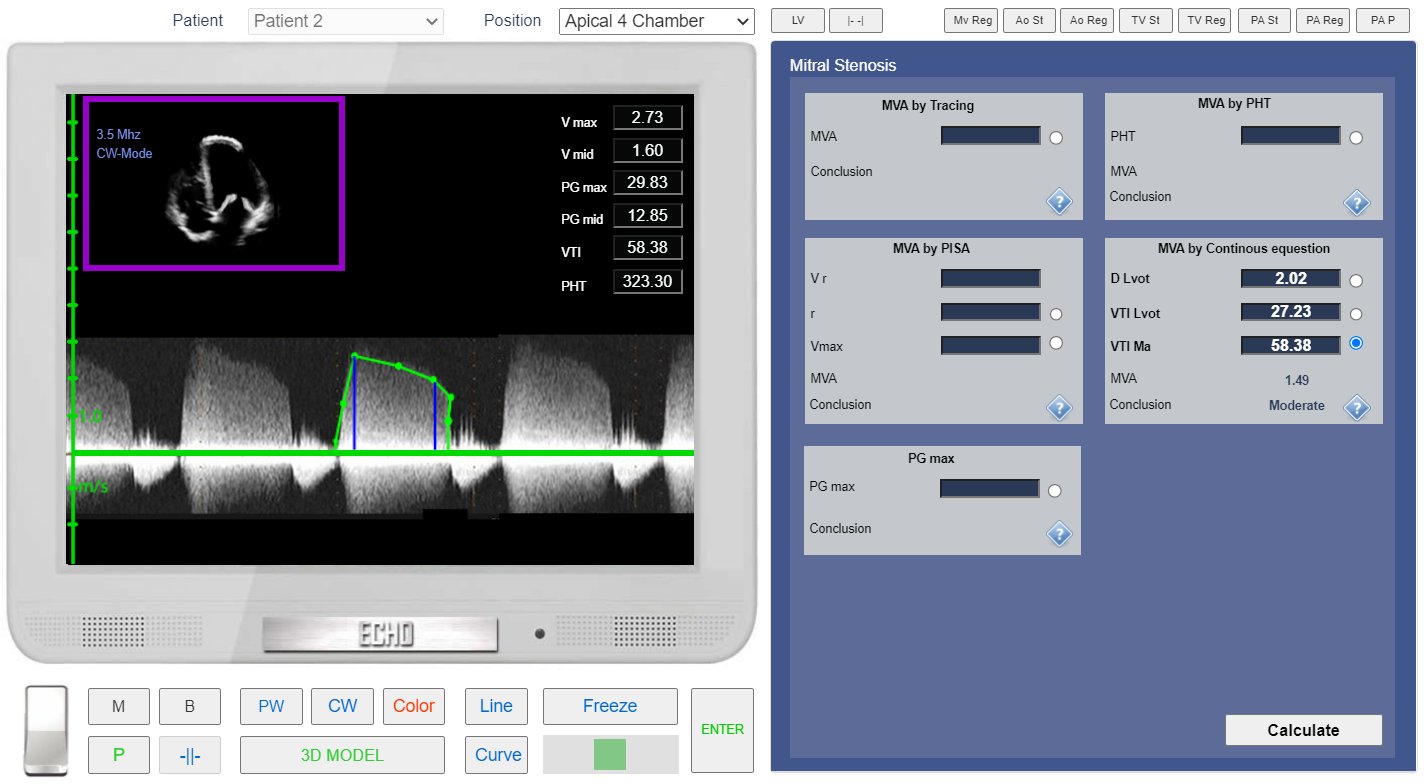
Task: Open the Position dropdown
Action: pos(656,21)
